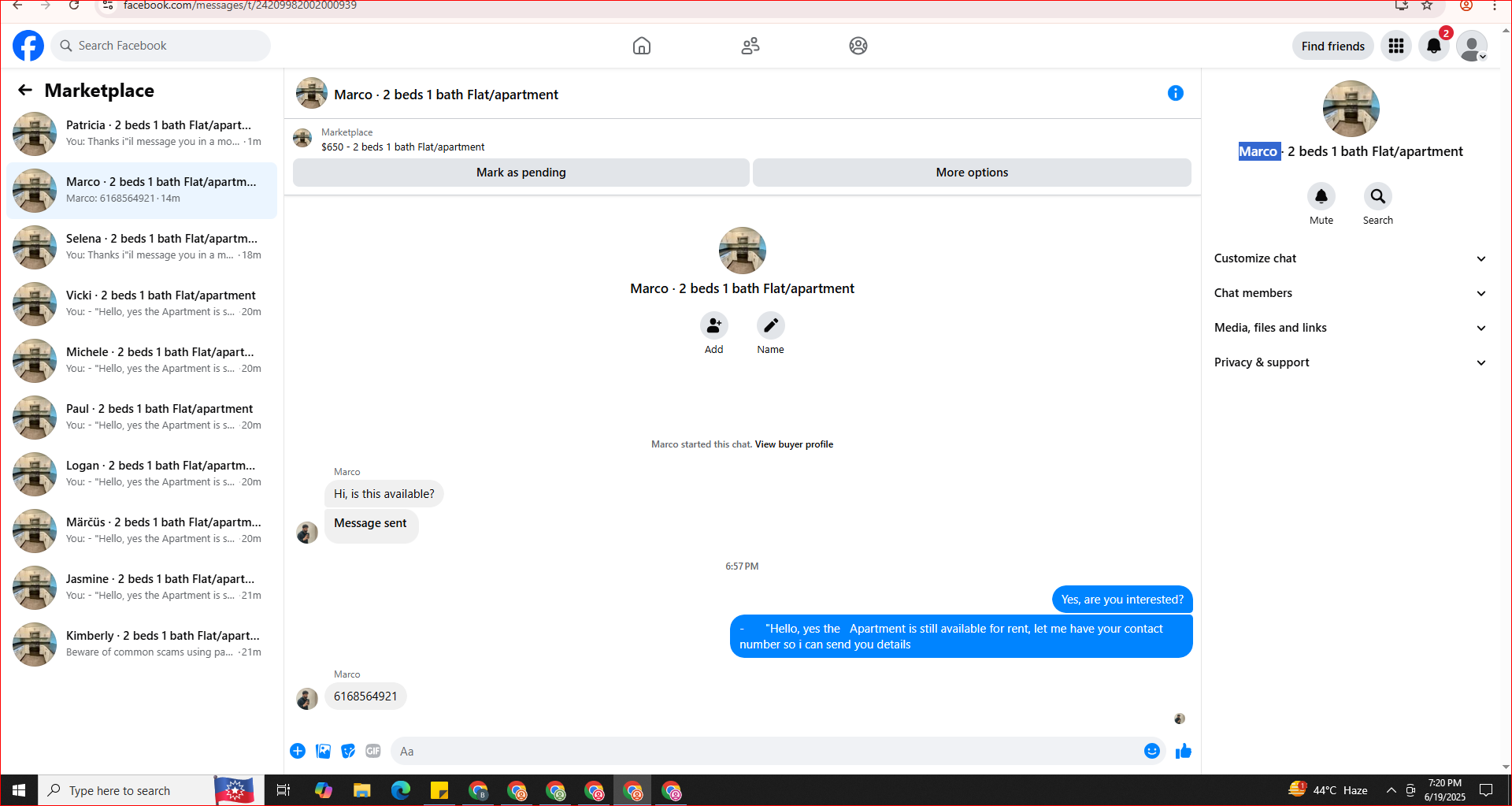The height and width of the screenshot is (806, 1512).
Task: Open the notifications bell
Action: 1434,46
